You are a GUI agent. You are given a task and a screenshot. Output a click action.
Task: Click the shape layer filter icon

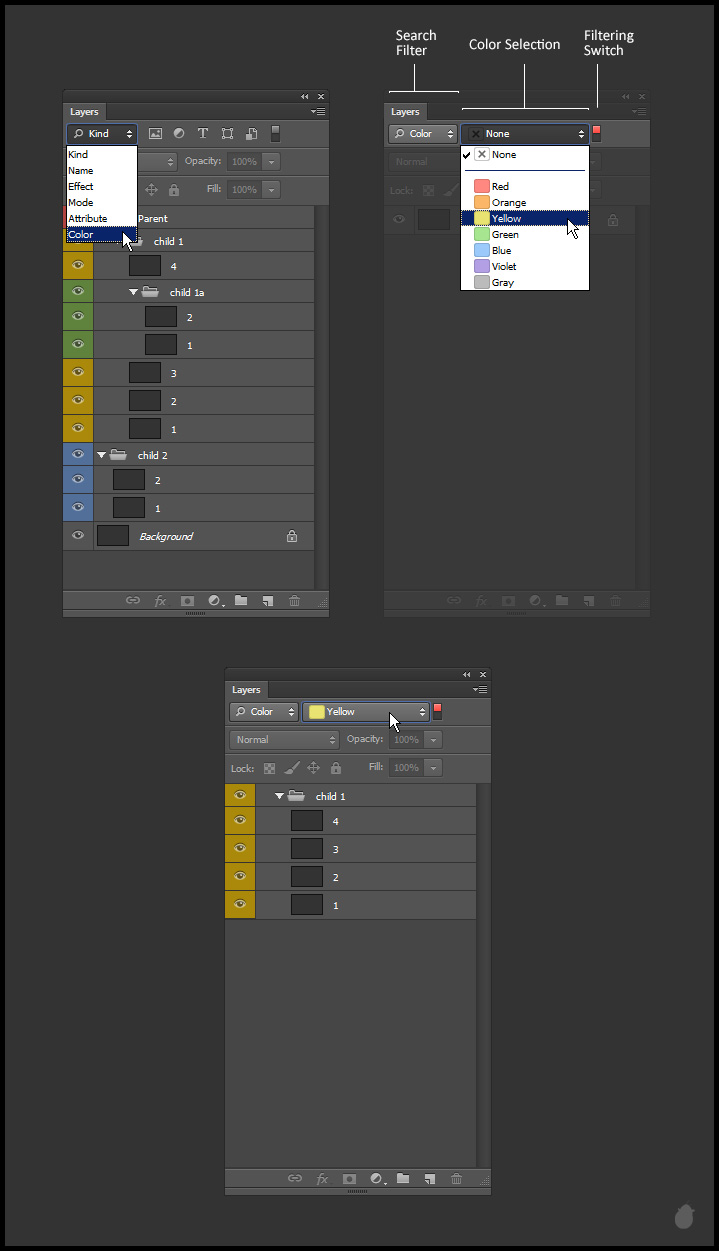pos(227,134)
